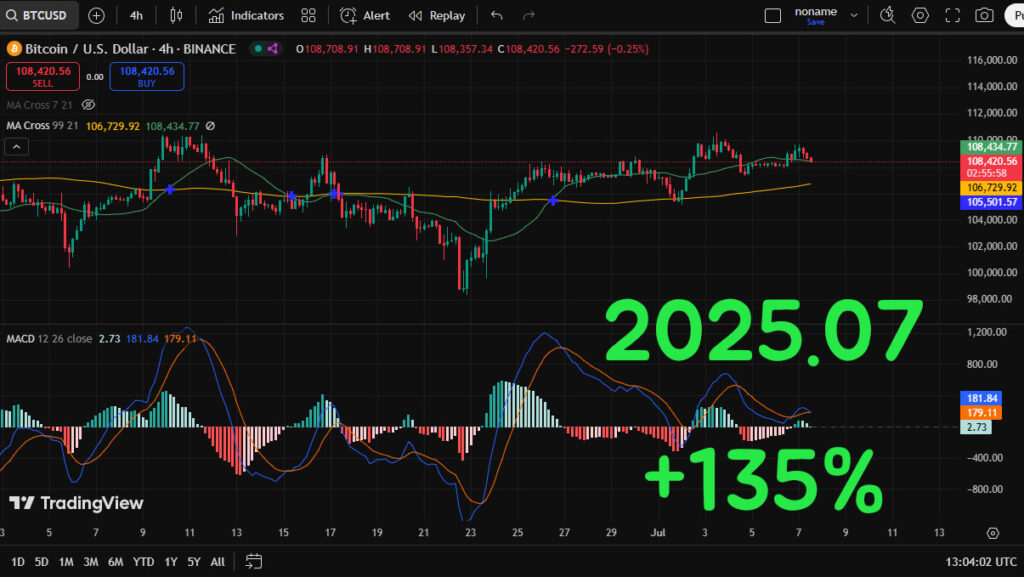
Task: Select the 3M time range
Action: click(91, 561)
